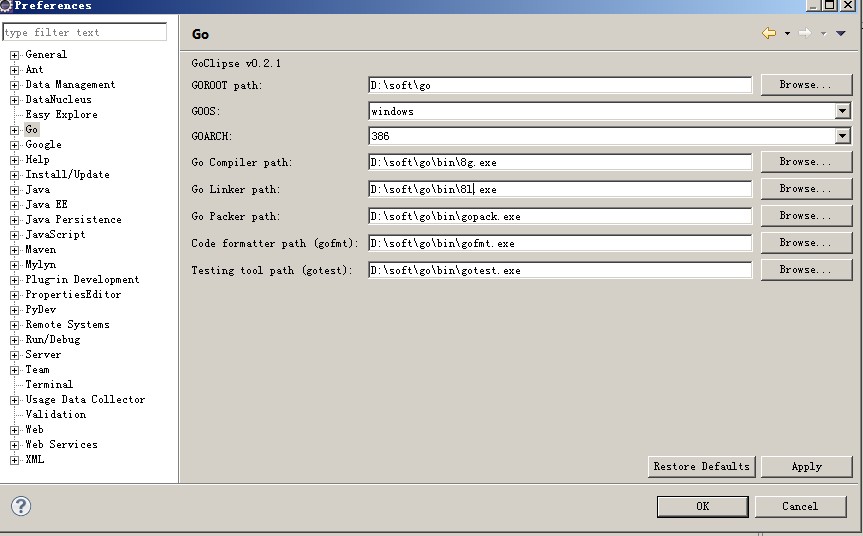Browse for gofmt formatter path
863x536 pixels.
806,243
